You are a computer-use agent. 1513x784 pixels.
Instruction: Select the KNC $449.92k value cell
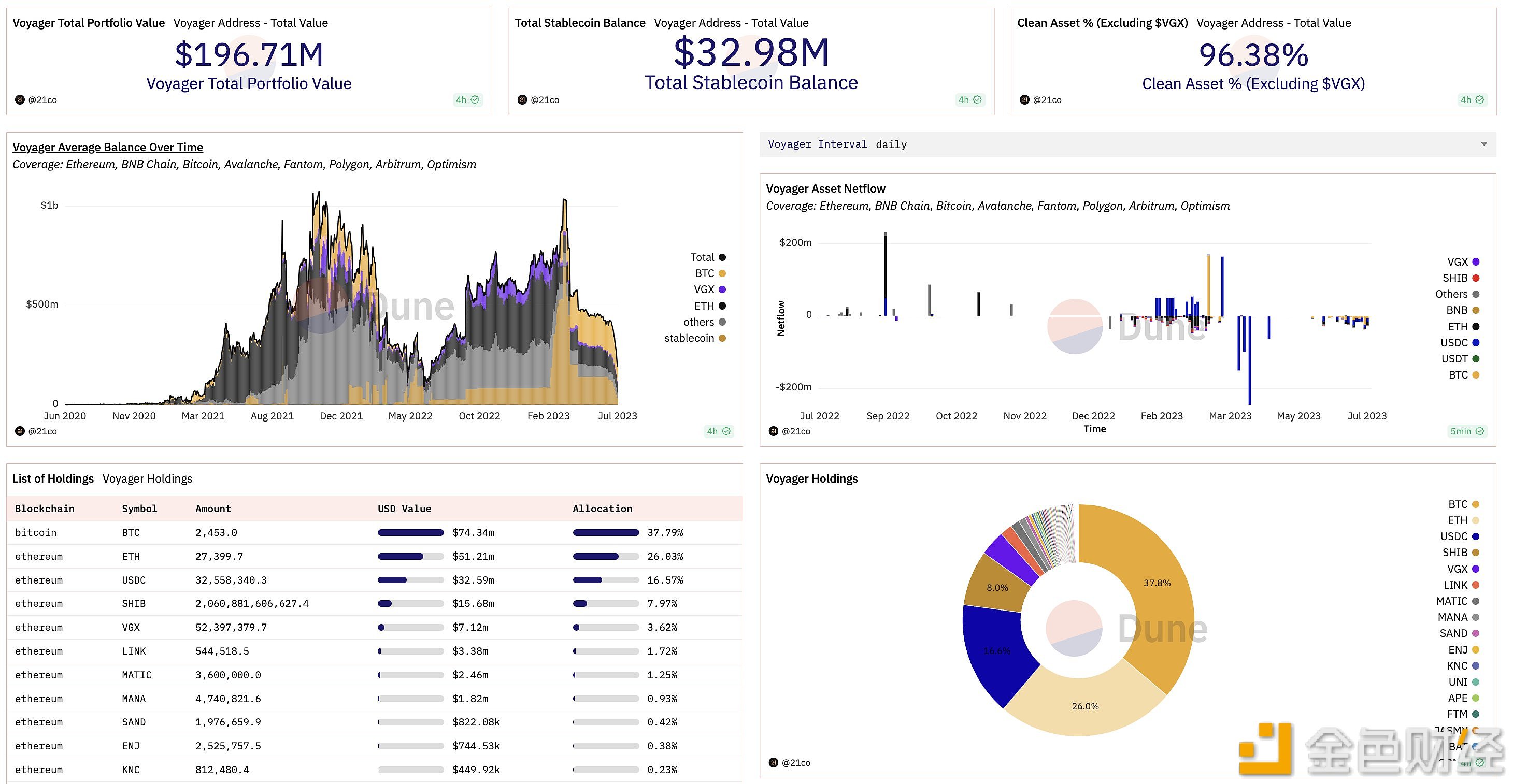pyautogui.click(x=476, y=770)
